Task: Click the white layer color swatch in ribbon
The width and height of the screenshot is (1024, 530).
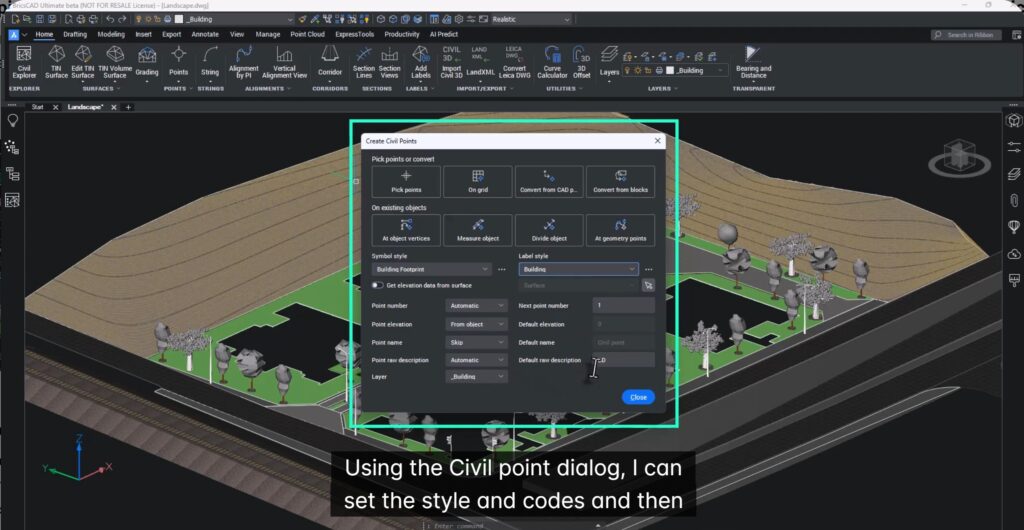Action: pyautogui.click(x=669, y=70)
